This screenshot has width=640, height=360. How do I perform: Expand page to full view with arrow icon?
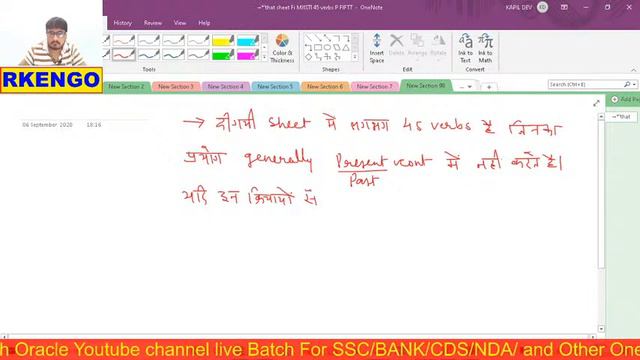[596, 103]
